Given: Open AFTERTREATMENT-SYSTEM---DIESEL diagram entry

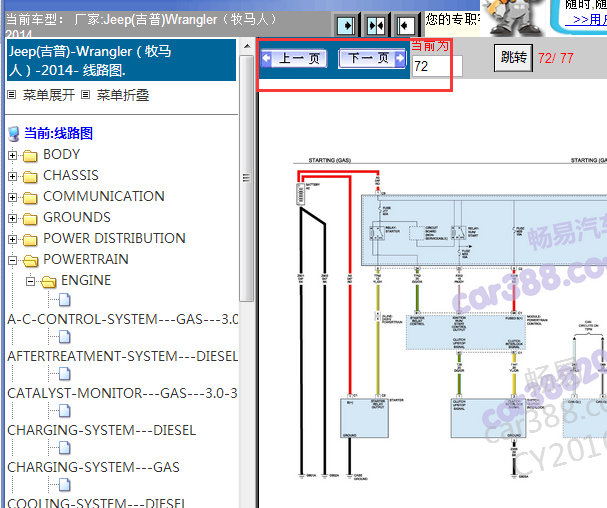Looking at the screenshot, I should click(123, 356).
